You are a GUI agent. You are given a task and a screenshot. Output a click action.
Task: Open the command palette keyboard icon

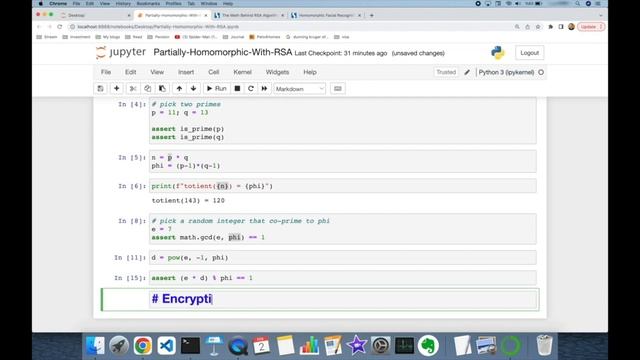point(338,89)
